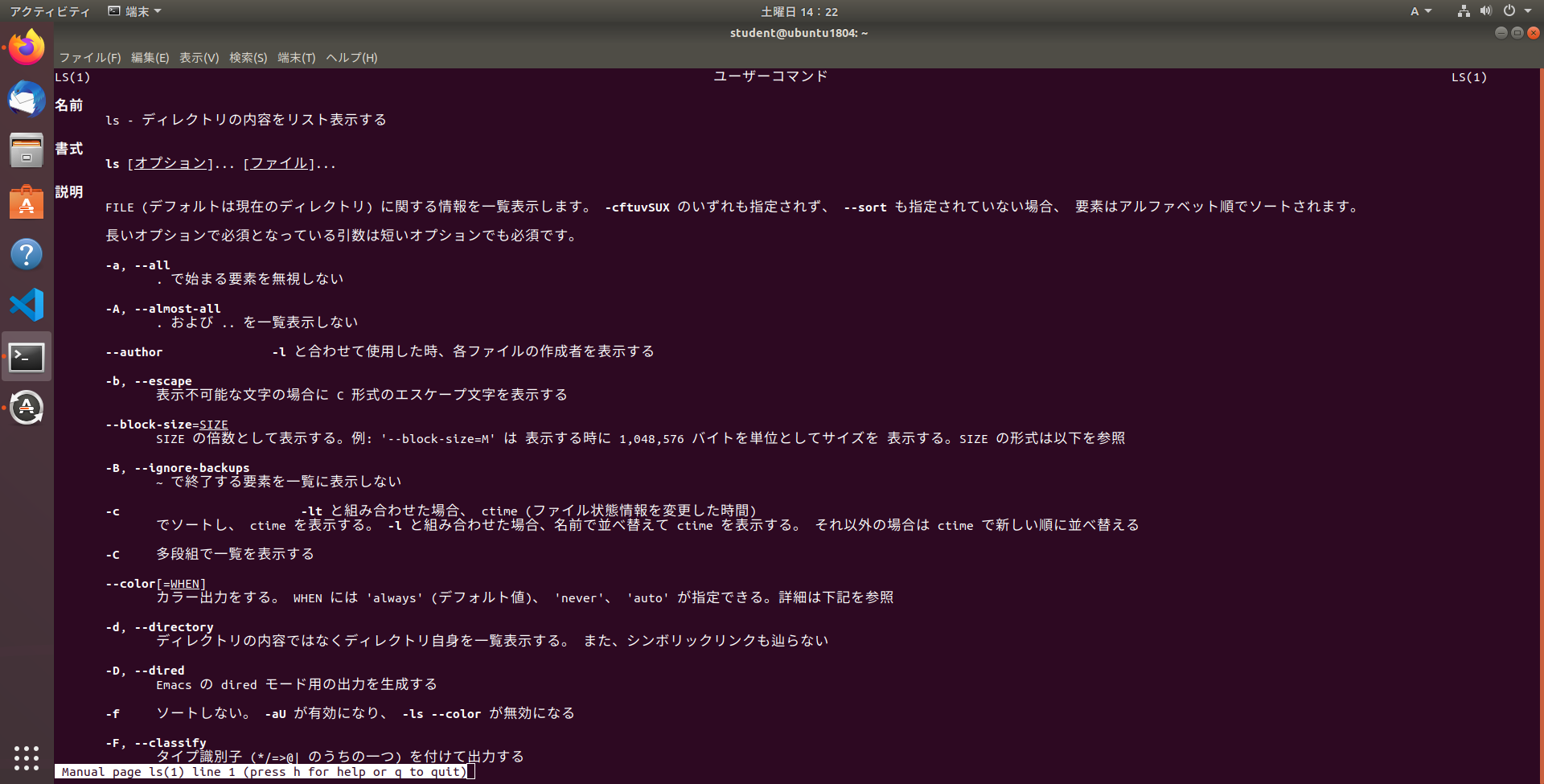This screenshot has width=1544, height=784.
Task: Click the power status icon
Action: click(1510, 10)
